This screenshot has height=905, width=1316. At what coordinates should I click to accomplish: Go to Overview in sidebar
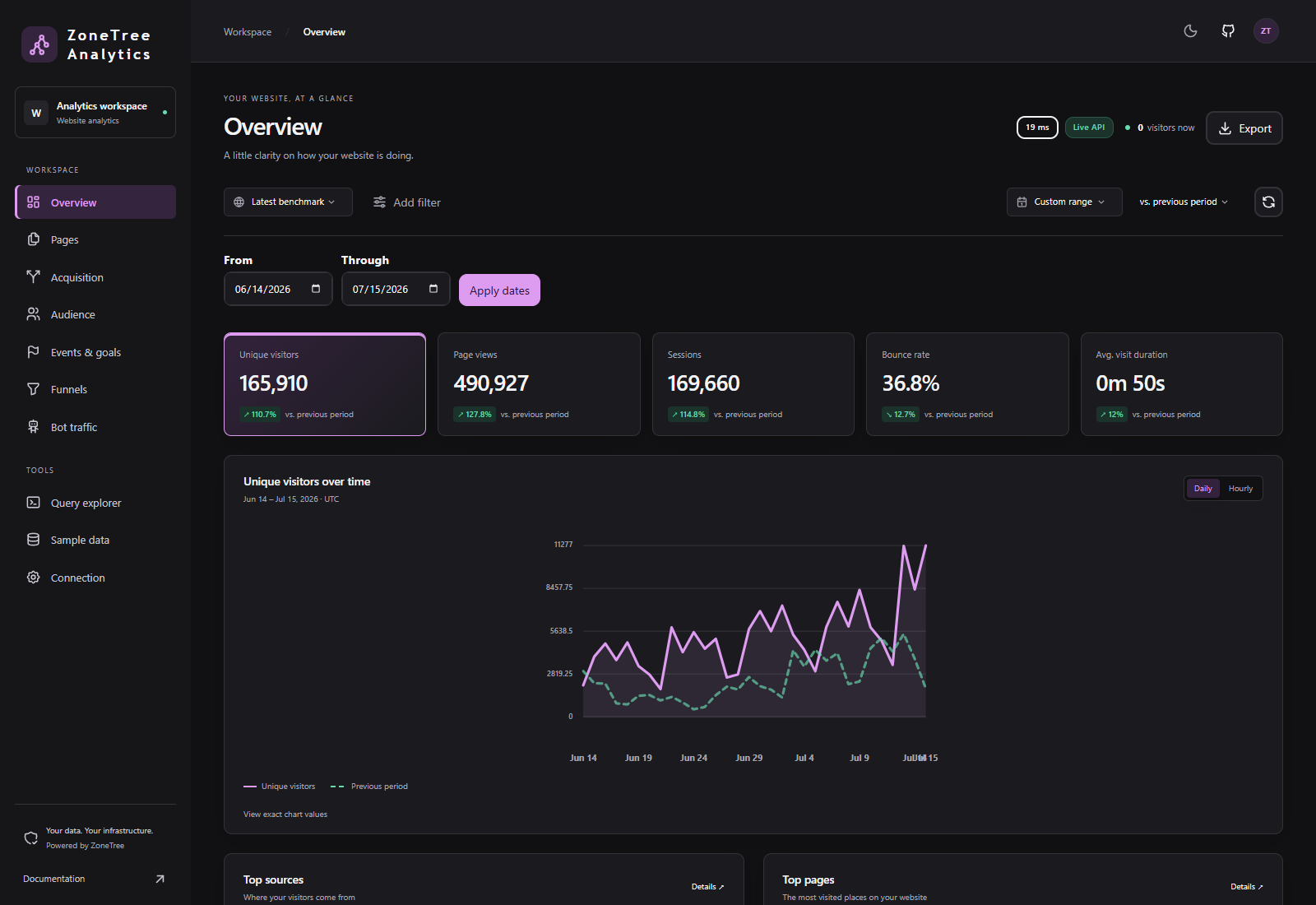(x=95, y=202)
